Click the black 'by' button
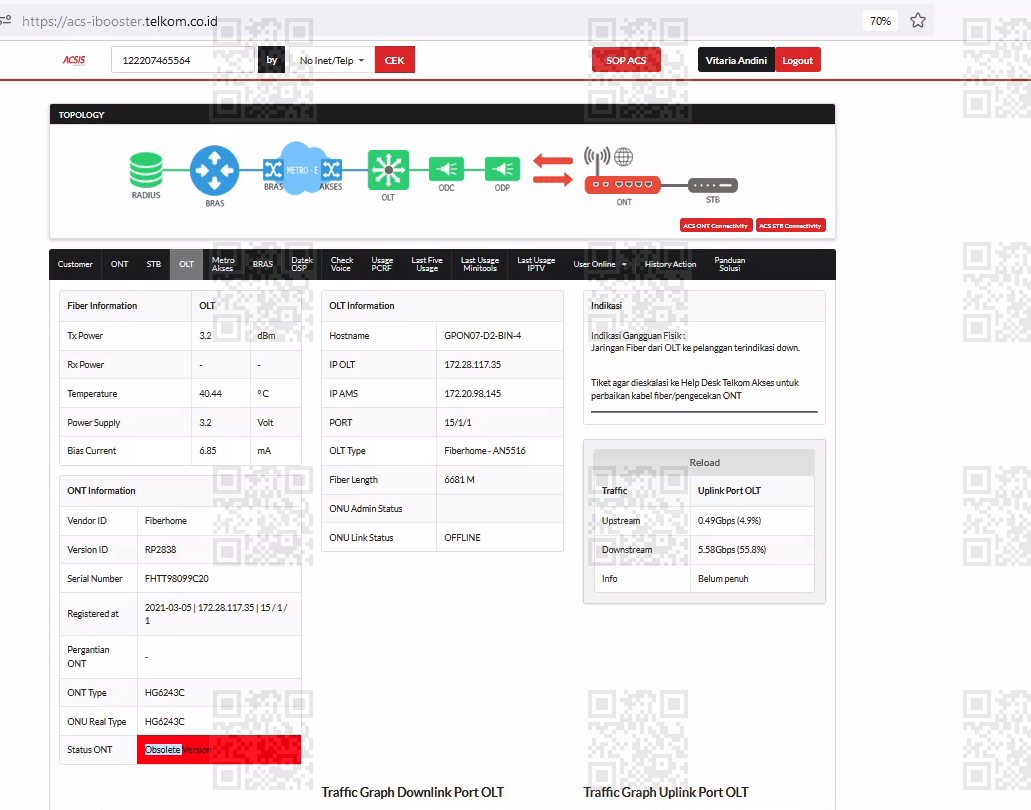This screenshot has height=810, width=1031. (x=272, y=60)
